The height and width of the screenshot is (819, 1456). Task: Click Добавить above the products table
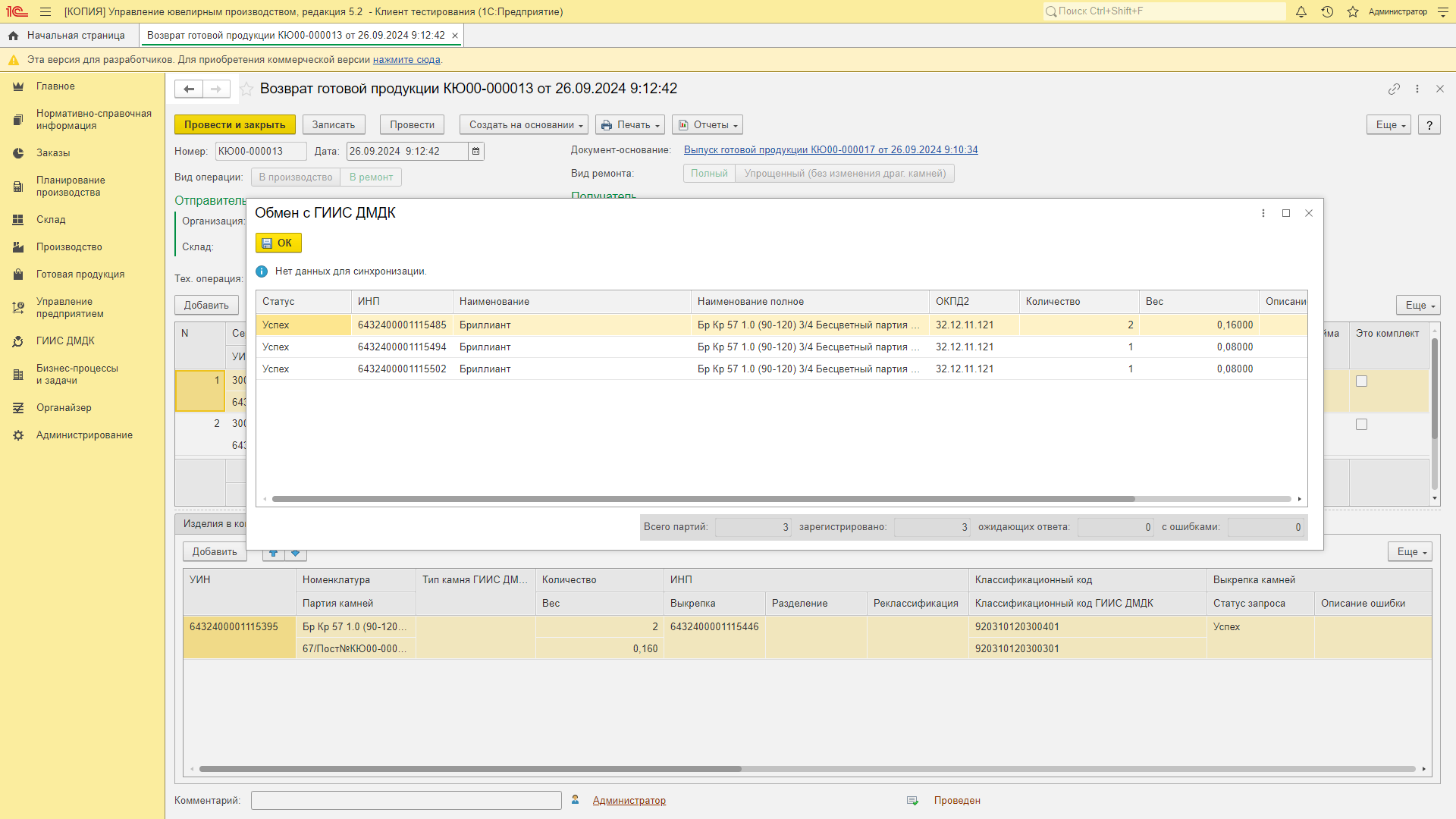206,306
